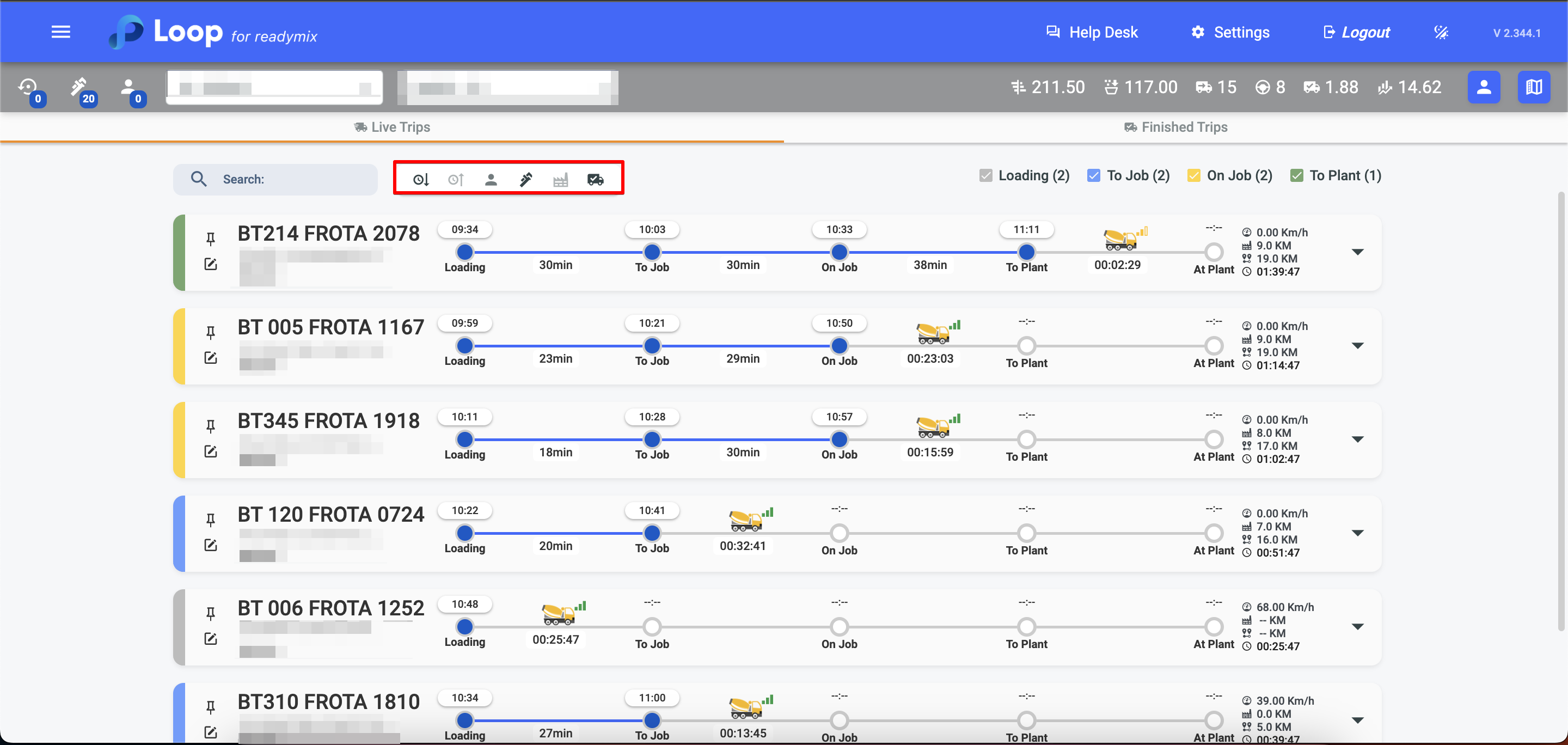Open the map view button
The height and width of the screenshot is (745, 1568).
[x=1533, y=88]
